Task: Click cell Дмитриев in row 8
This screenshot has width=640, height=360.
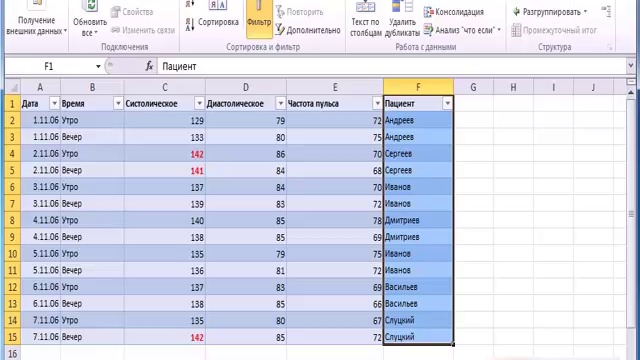Action: pyautogui.click(x=418, y=220)
